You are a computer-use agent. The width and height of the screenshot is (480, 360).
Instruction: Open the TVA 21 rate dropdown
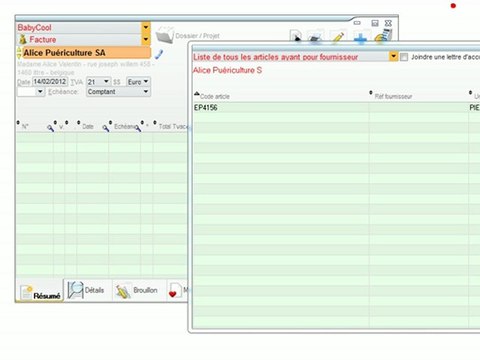tap(106, 81)
